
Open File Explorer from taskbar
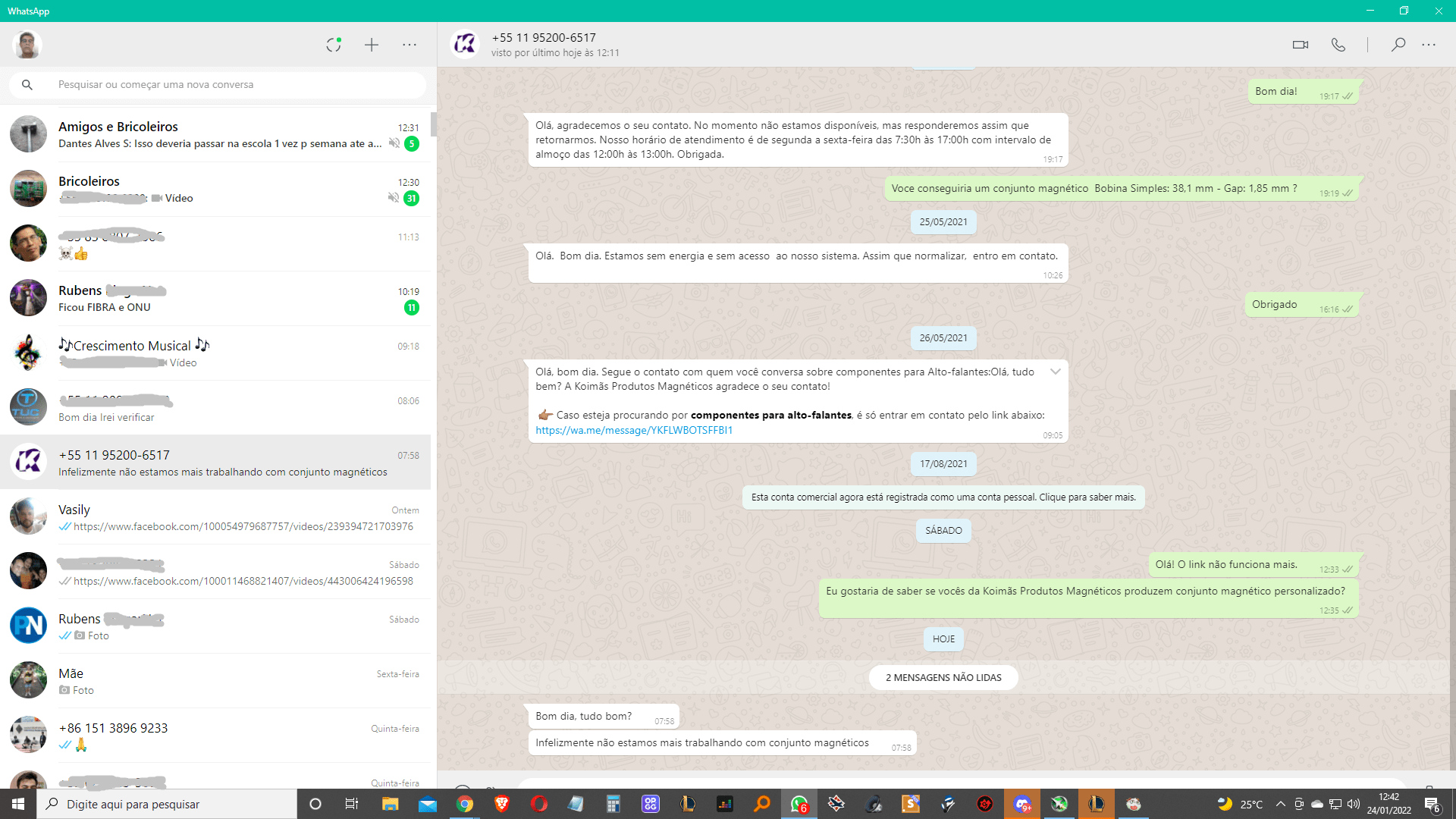[x=390, y=804]
